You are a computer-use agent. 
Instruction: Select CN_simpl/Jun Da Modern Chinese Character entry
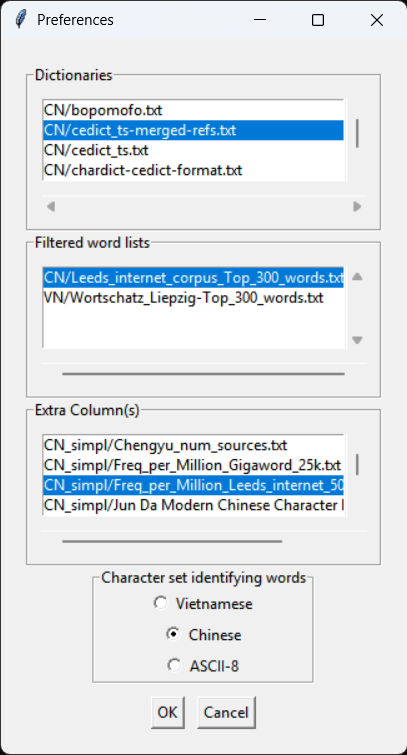point(193,505)
